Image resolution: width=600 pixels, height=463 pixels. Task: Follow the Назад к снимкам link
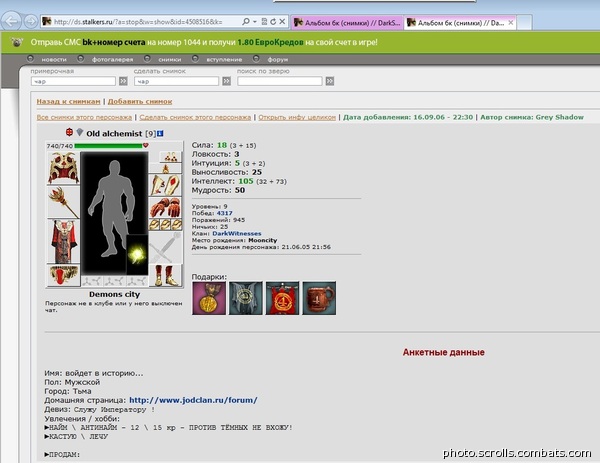click(x=68, y=101)
